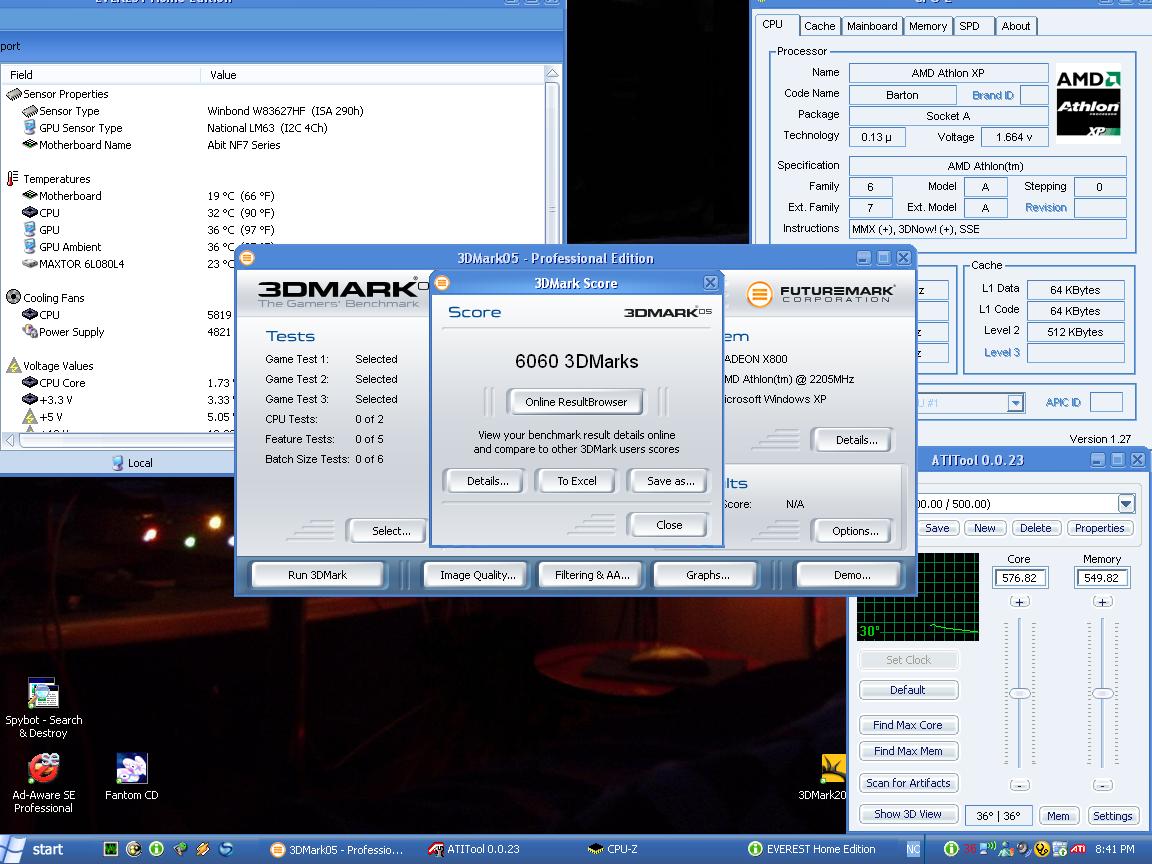Click New profile button in ATITool
The image size is (1152, 864).
[x=984, y=528]
